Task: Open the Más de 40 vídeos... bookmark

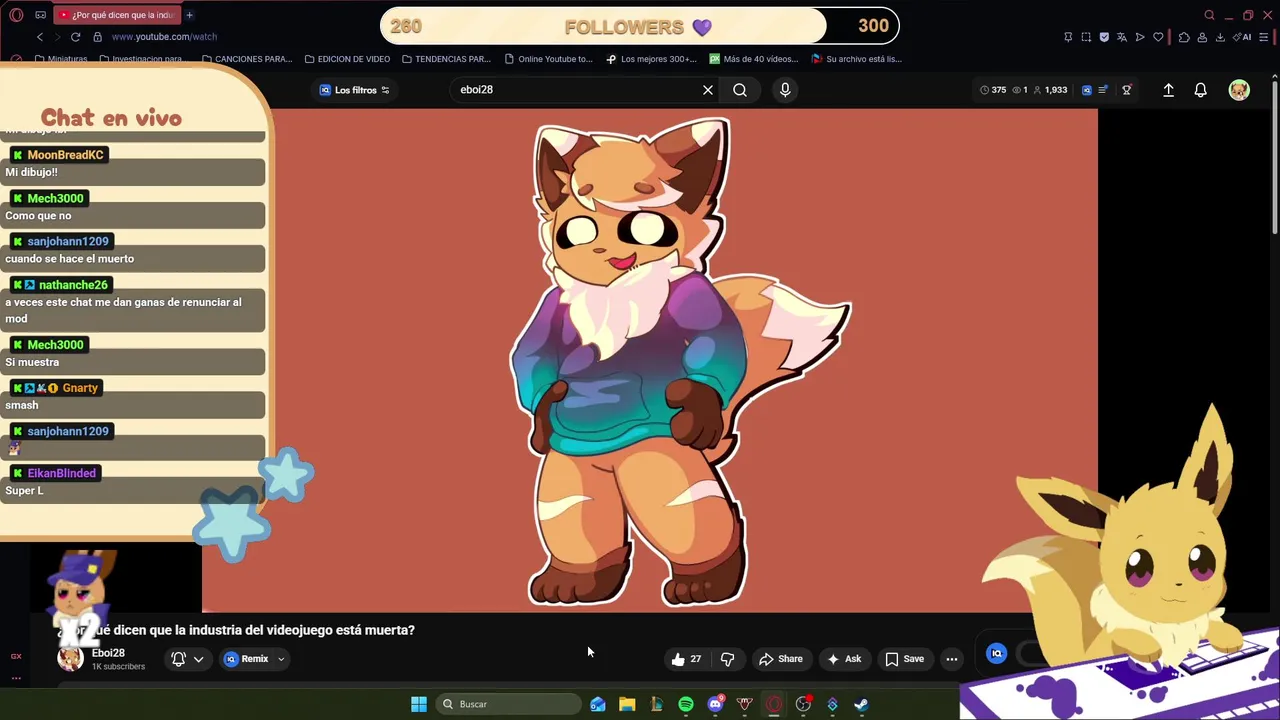Action: tap(754, 59)
